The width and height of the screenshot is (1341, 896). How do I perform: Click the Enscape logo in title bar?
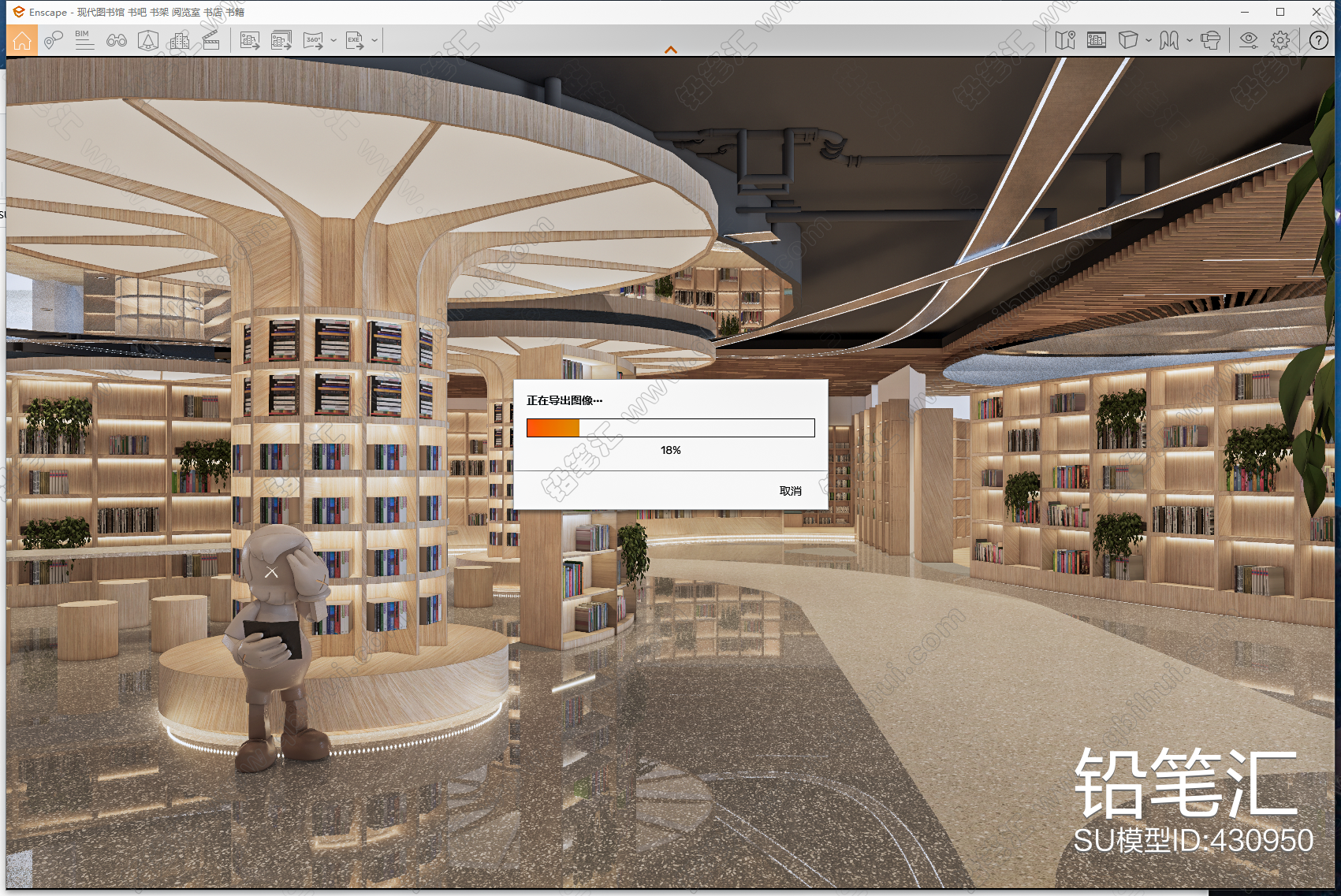[19, 12]
